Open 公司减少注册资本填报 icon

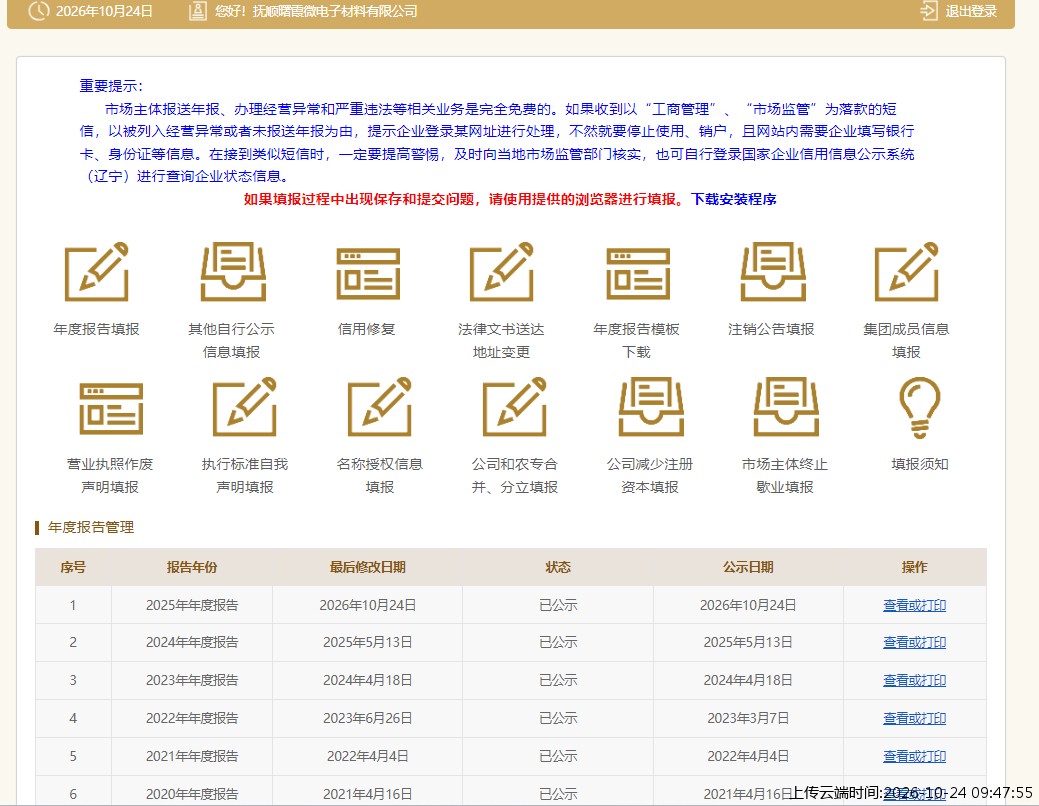pos(651,406)
